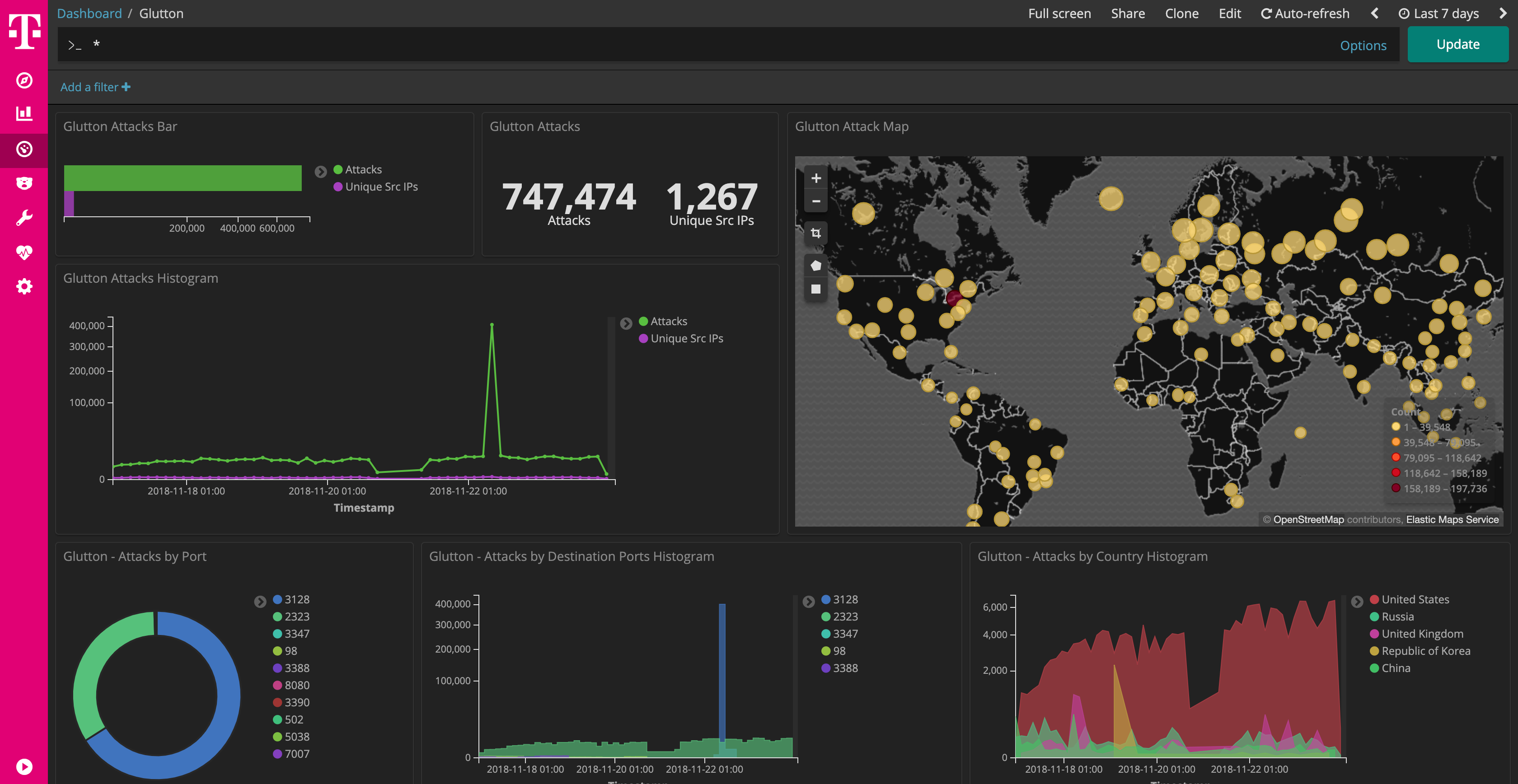Open the Discover compass icon in sidebar
Screen dimensions: 1518x784
(x=23, y=81)
